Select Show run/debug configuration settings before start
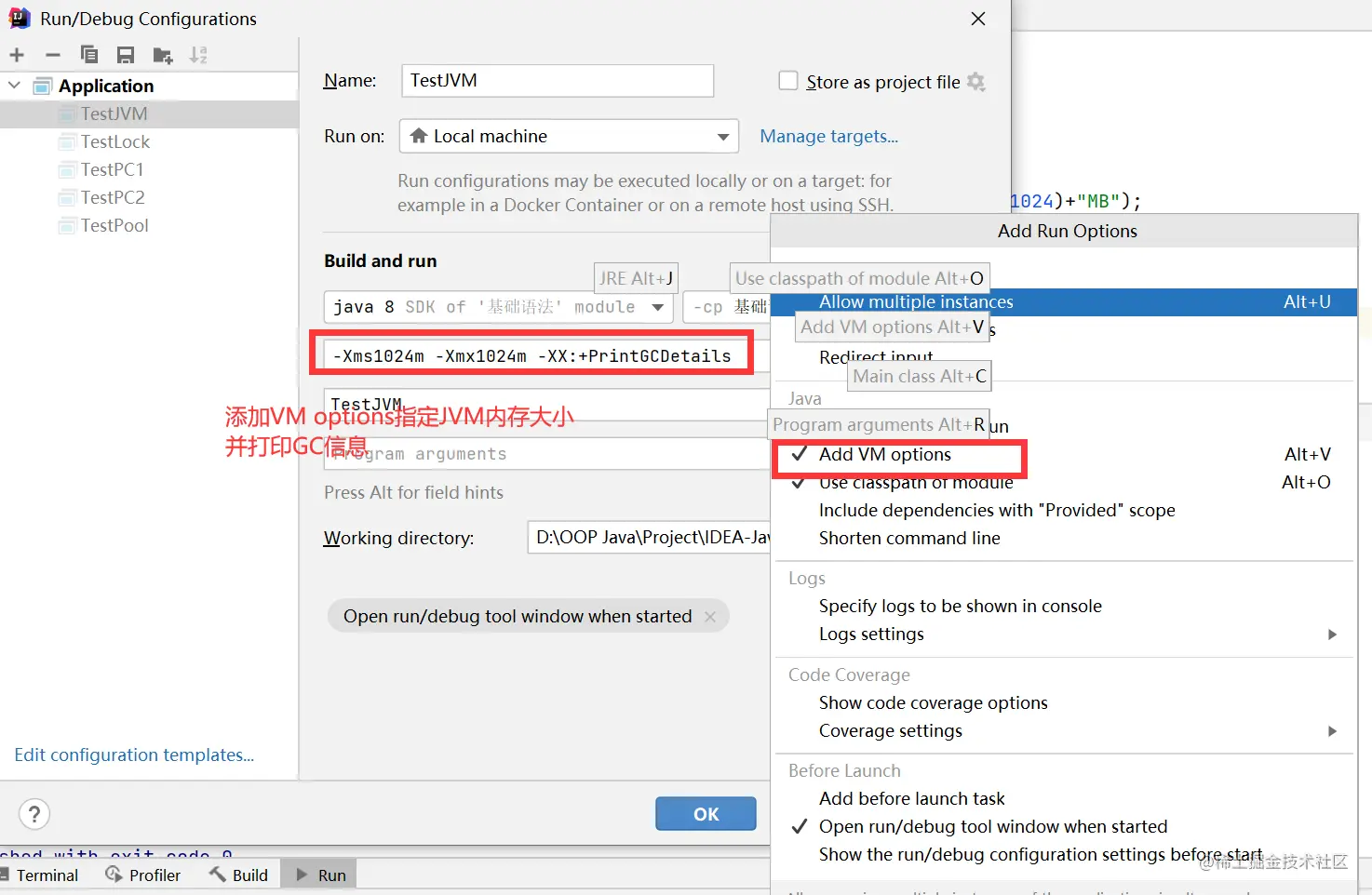Viewport: 1372px width, 895px height. (1064, 854)
